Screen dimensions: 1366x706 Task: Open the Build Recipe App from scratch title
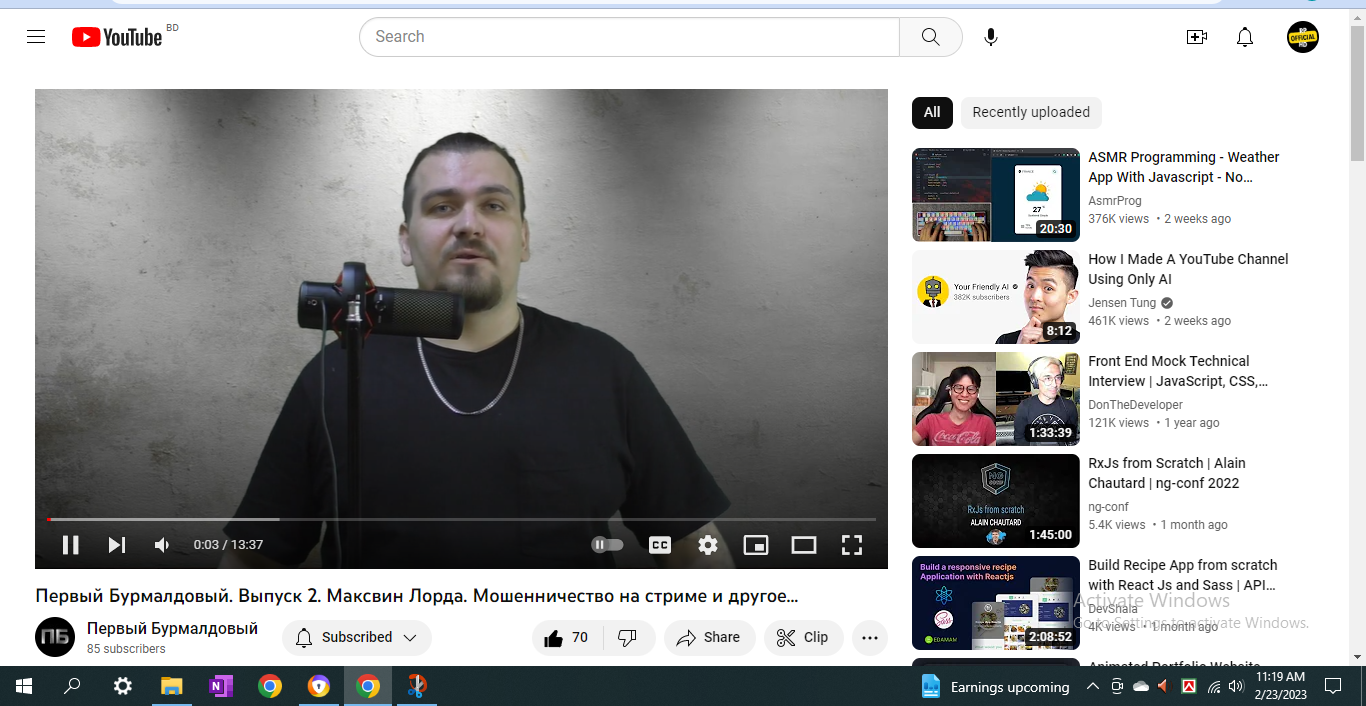tap(1183, 575)
